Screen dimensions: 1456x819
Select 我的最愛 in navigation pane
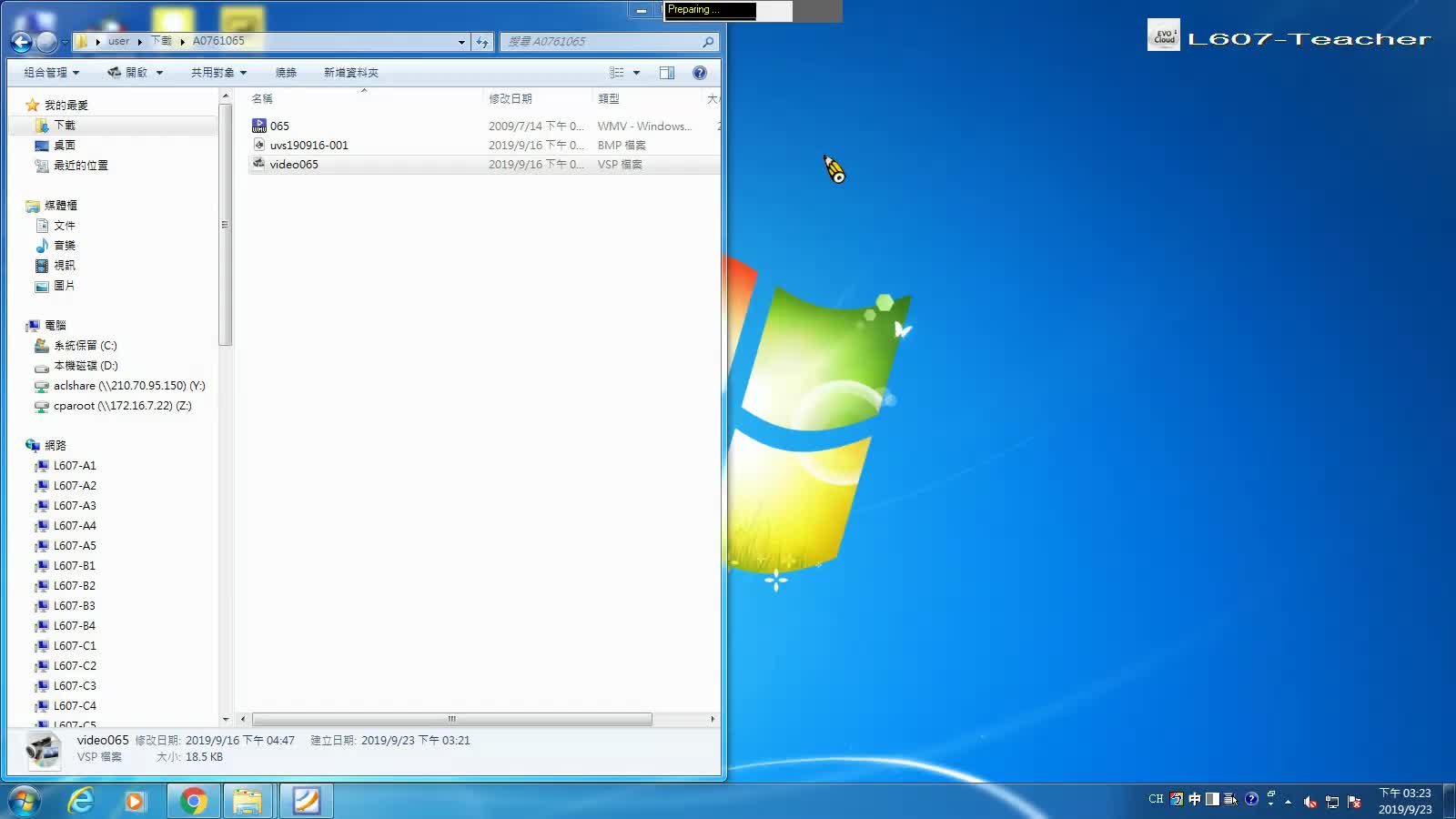tap(66, 106)
